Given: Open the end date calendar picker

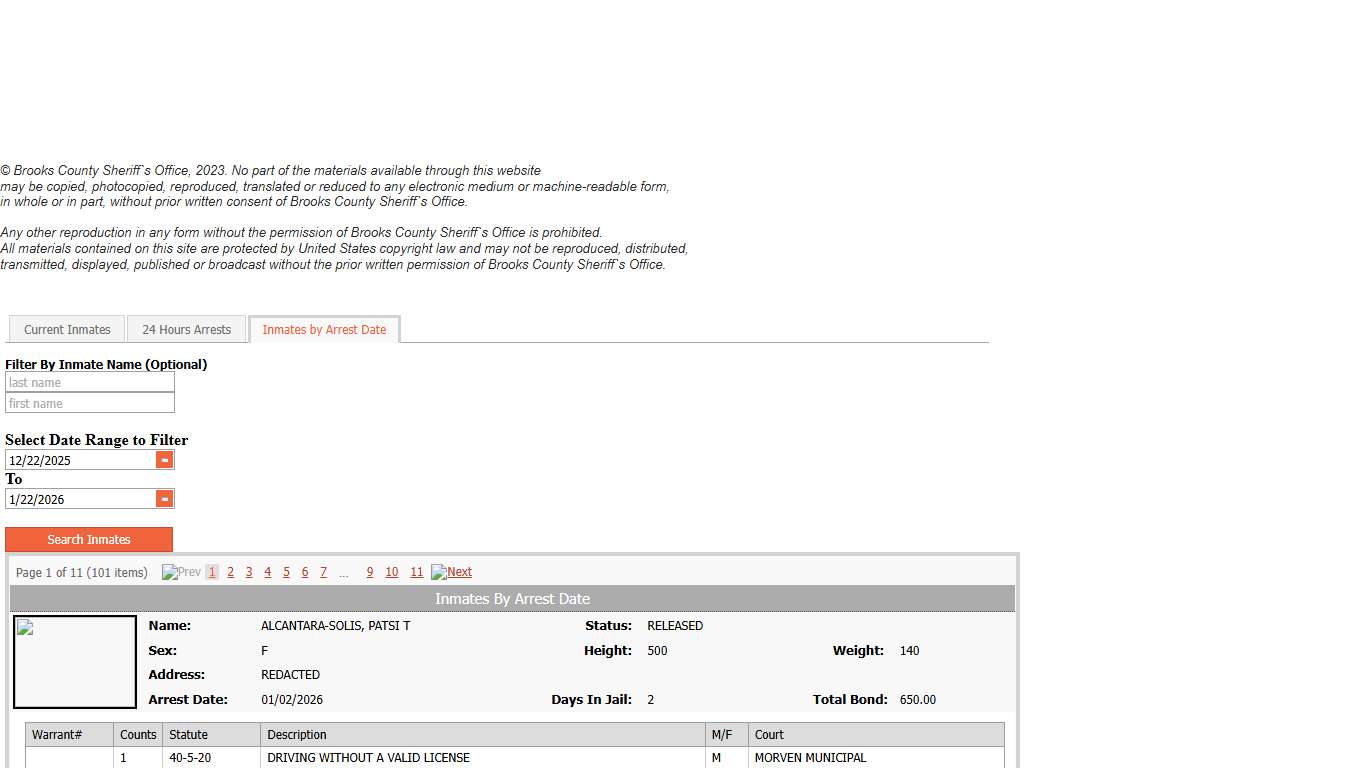Looking at the screenshot, I should tap(165, 499).
